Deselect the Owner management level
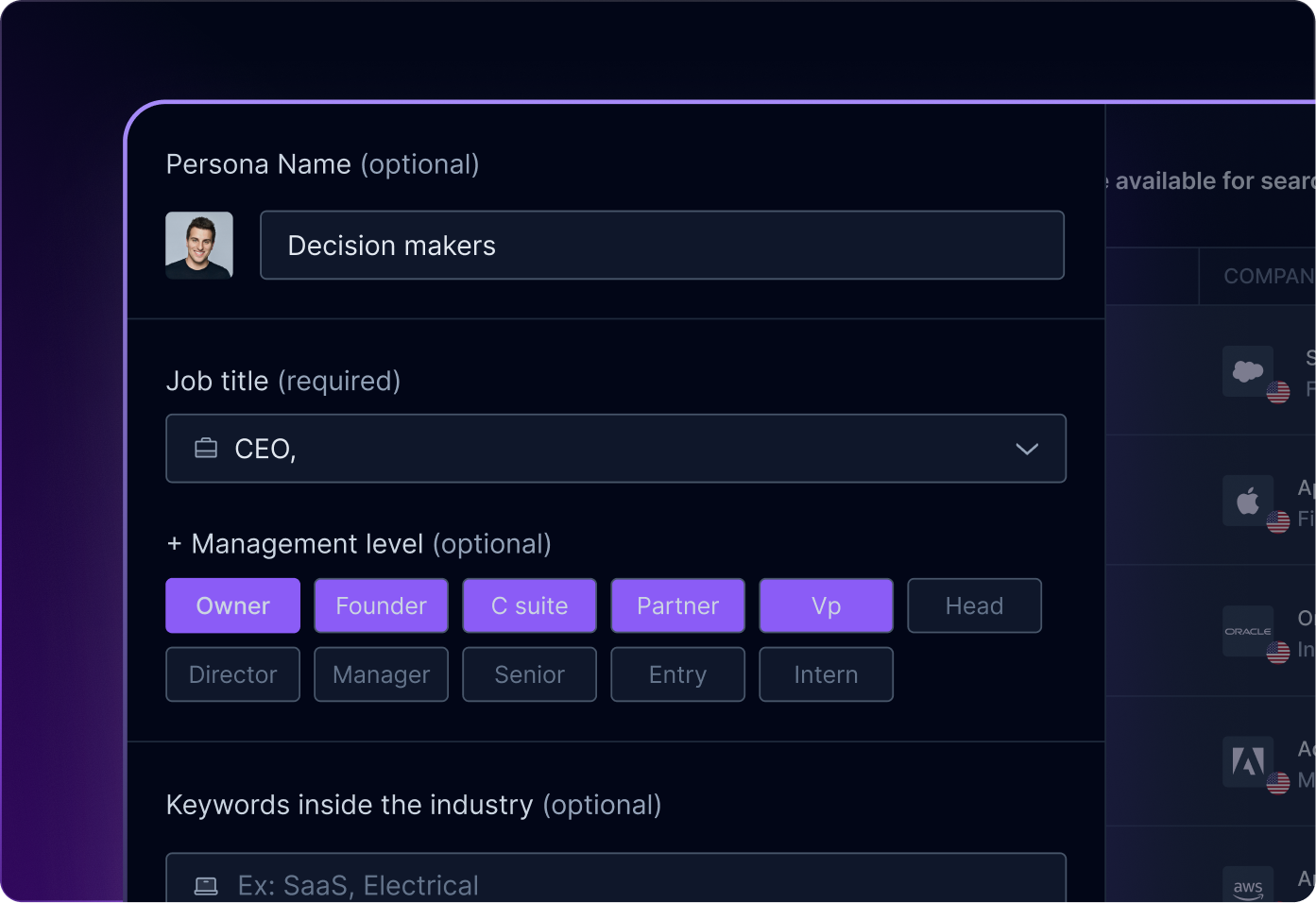Image resolution: width=1316 pixels, height=903 pixels. click(232, 606)
